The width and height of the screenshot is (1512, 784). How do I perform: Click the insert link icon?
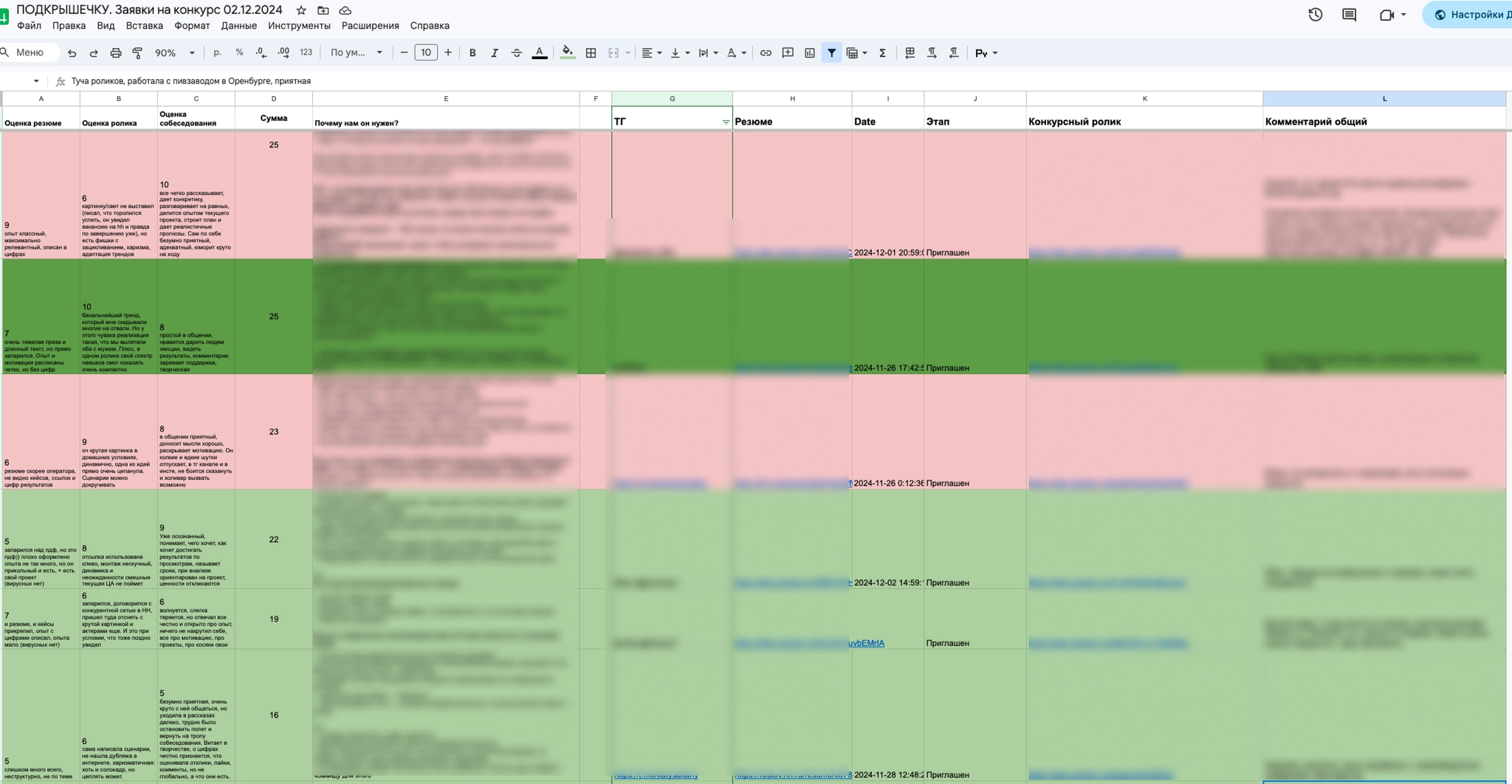(x=766, y=53)
